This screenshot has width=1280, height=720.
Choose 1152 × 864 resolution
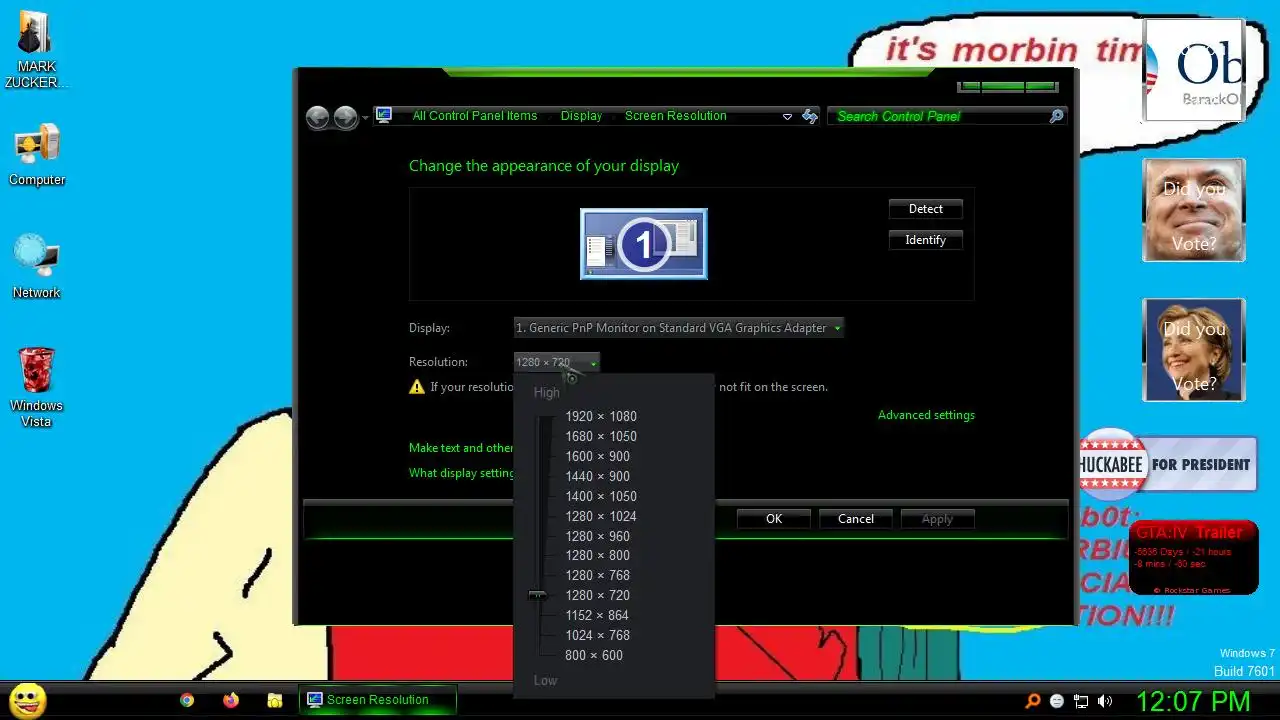tap(598, 615)
